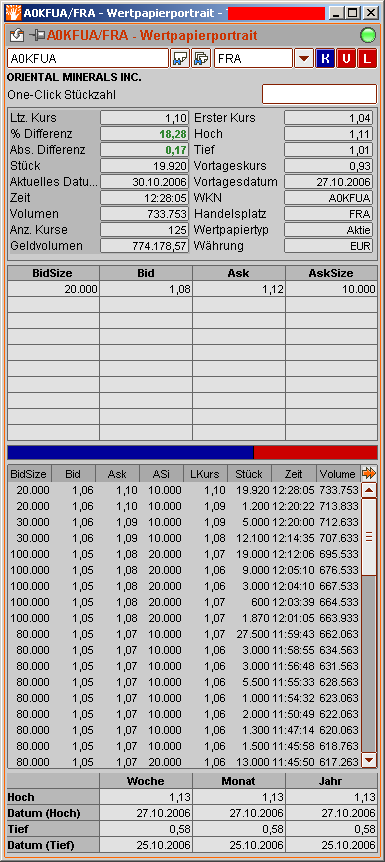Click the Abs. Differenz value 0,17

[x=145, y=150]
